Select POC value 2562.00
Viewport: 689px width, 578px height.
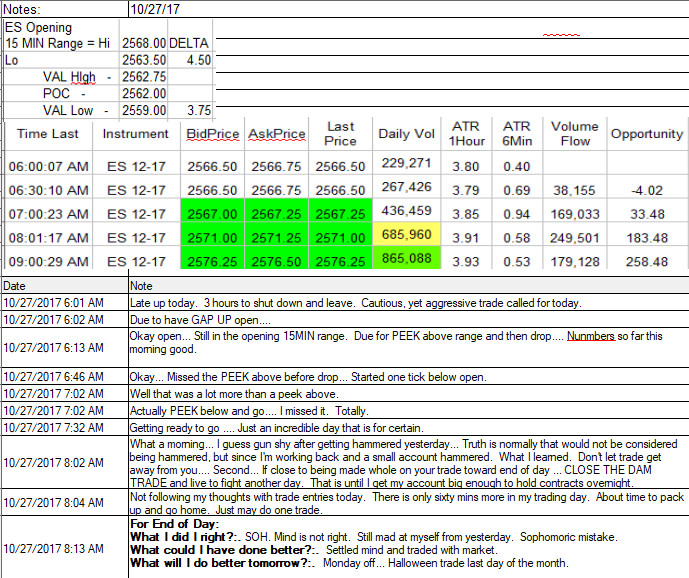(x=144, y=94)
